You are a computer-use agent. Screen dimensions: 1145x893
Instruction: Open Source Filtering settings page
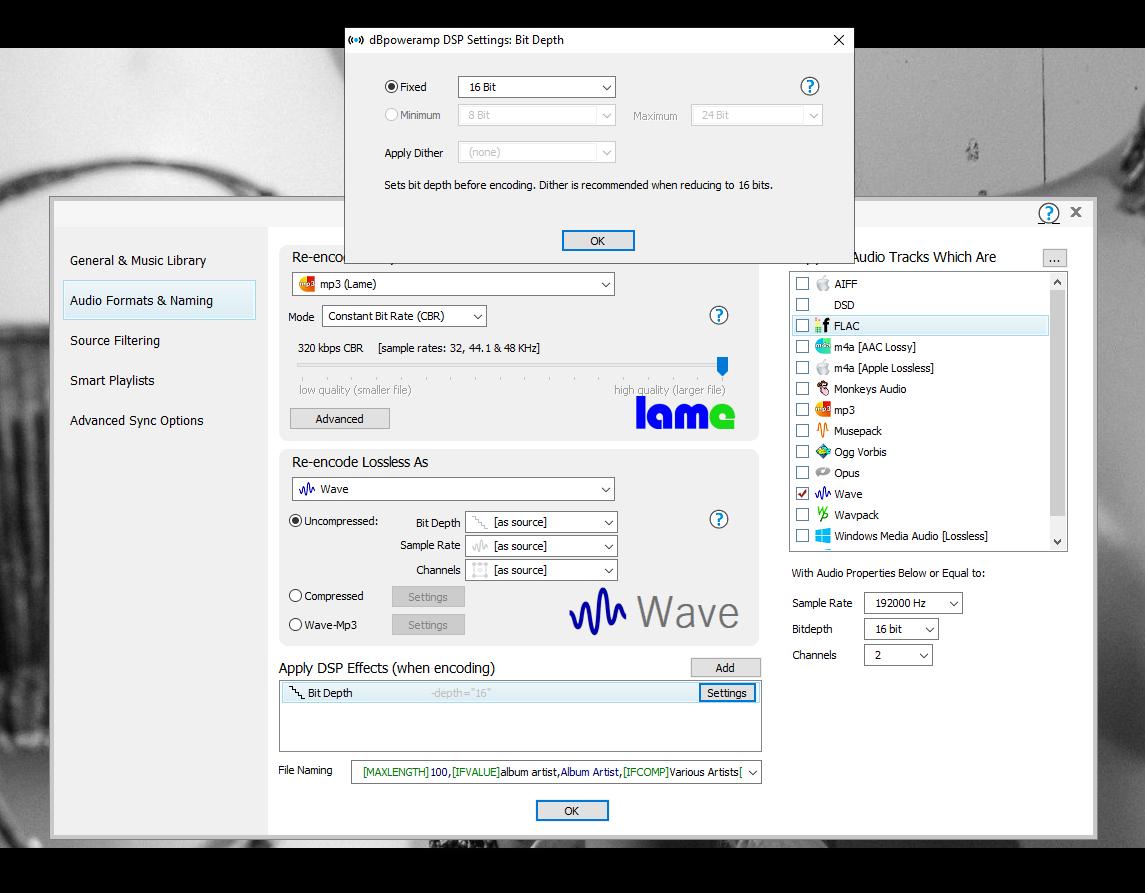click(115, 341)
